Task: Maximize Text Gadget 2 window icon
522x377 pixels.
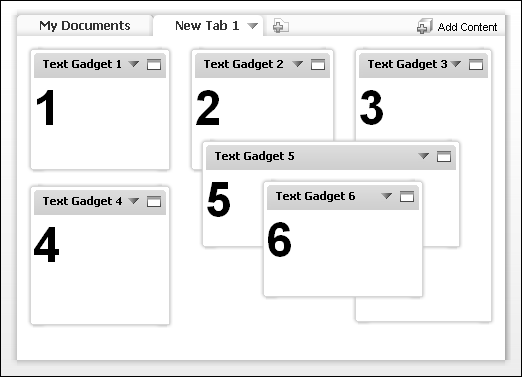Action: 318,64
